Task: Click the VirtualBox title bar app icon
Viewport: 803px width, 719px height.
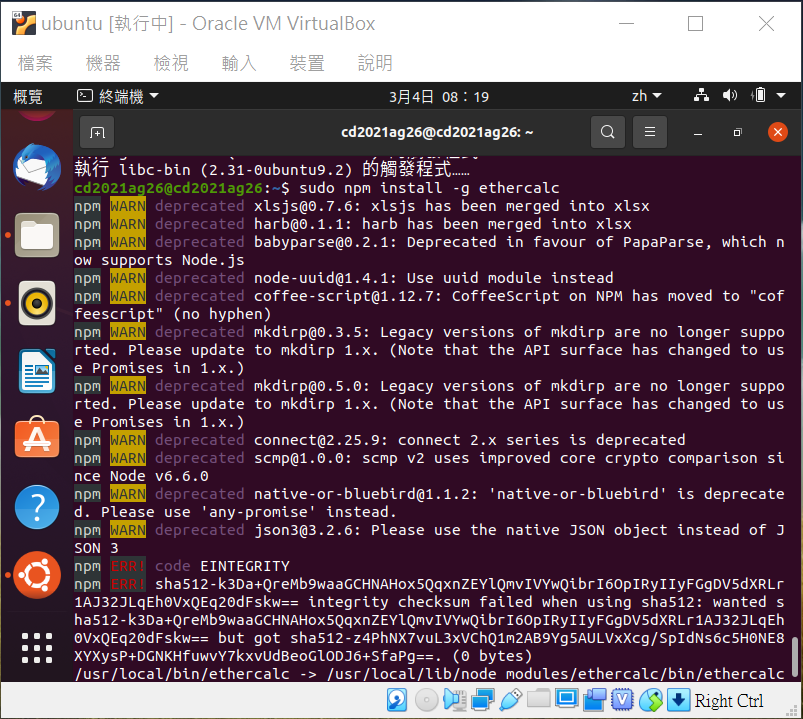Action: pyautogui.click(x=24, y=23)
